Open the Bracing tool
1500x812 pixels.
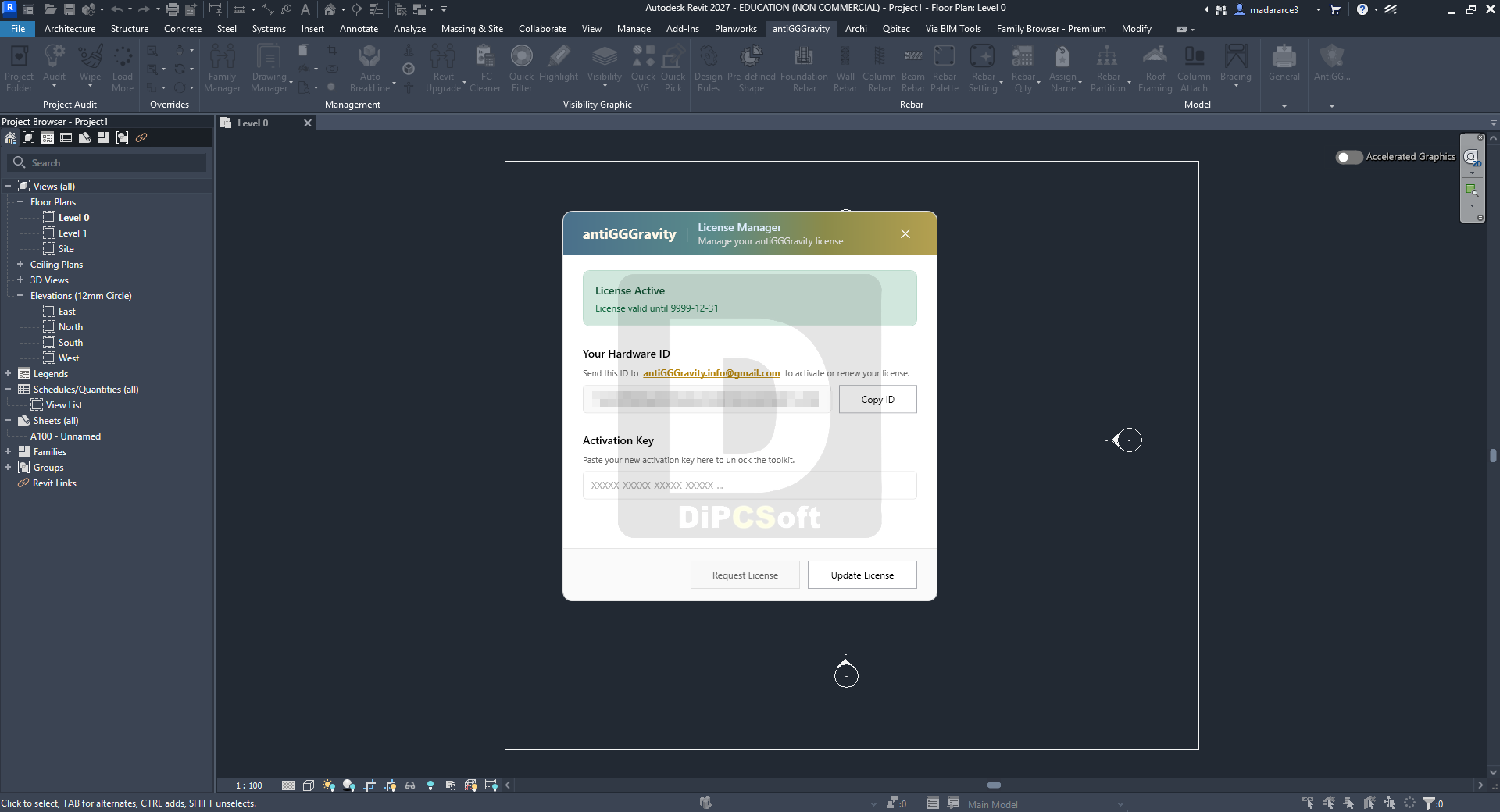(x=1235, y=64)
